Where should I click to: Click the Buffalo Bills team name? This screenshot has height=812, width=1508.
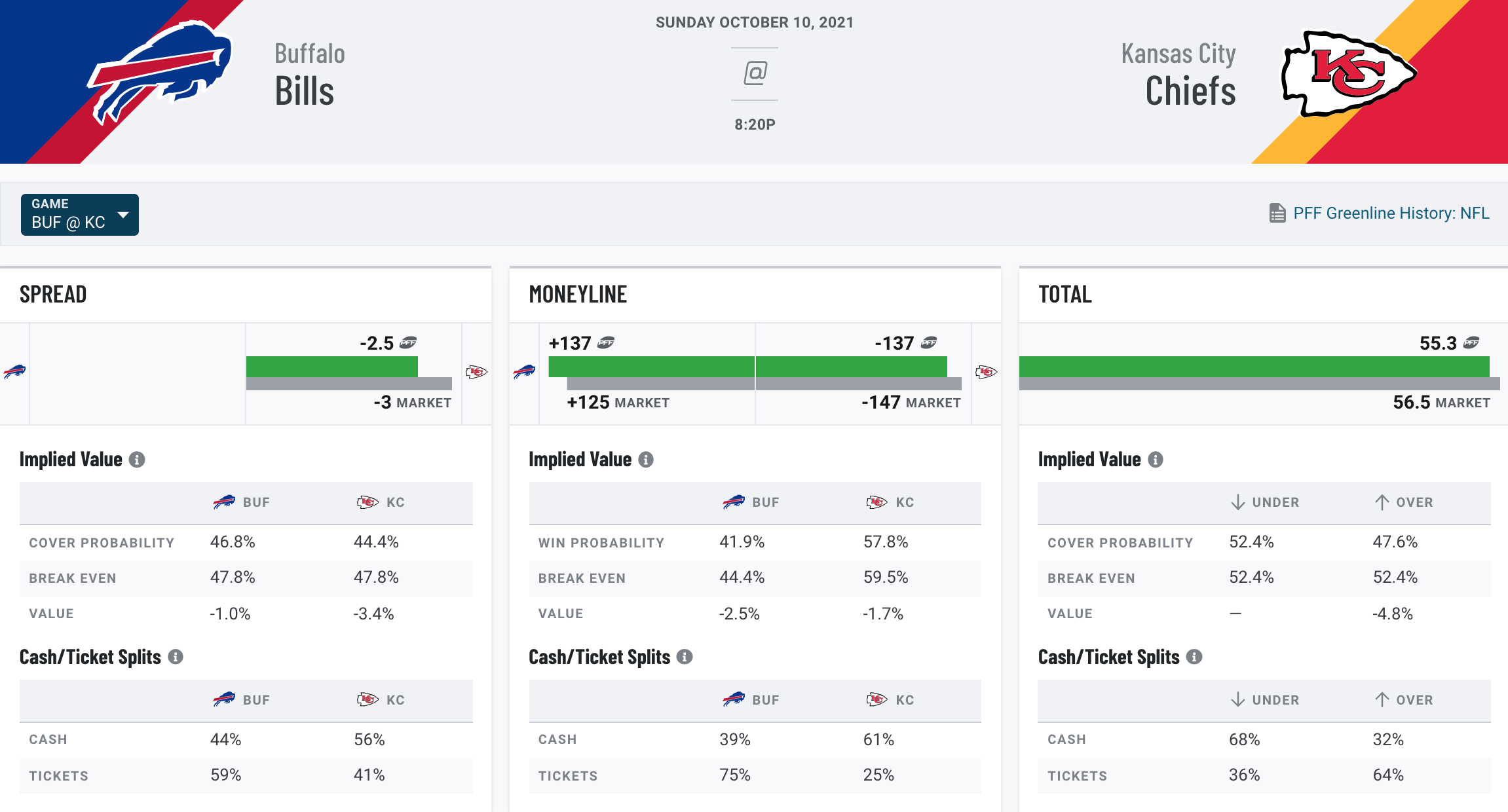309,74
